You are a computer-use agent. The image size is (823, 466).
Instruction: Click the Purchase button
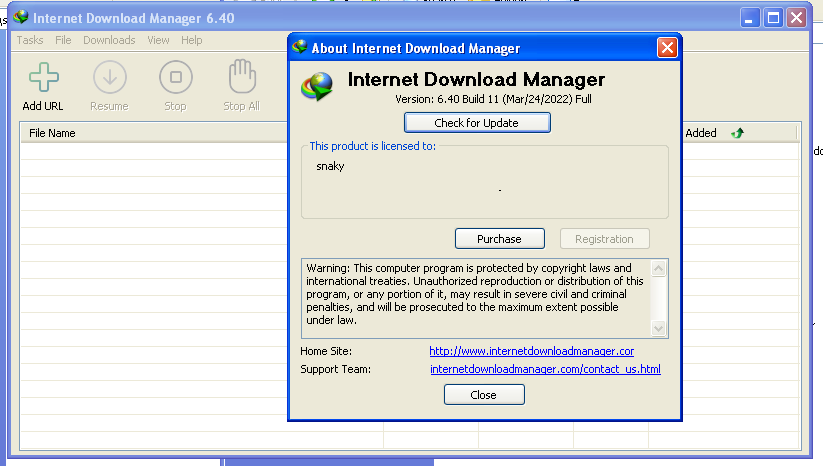point(500,239)
